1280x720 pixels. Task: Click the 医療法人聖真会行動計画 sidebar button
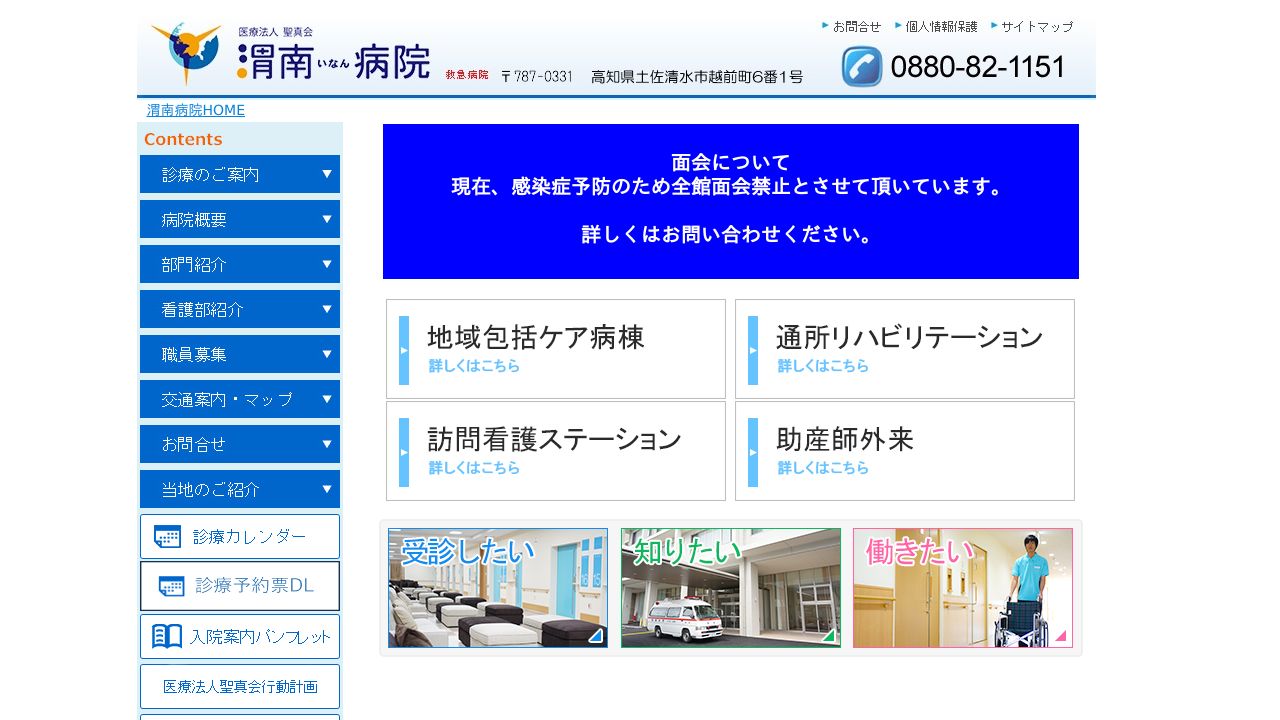pyautogui.click(x=239, y=686)
